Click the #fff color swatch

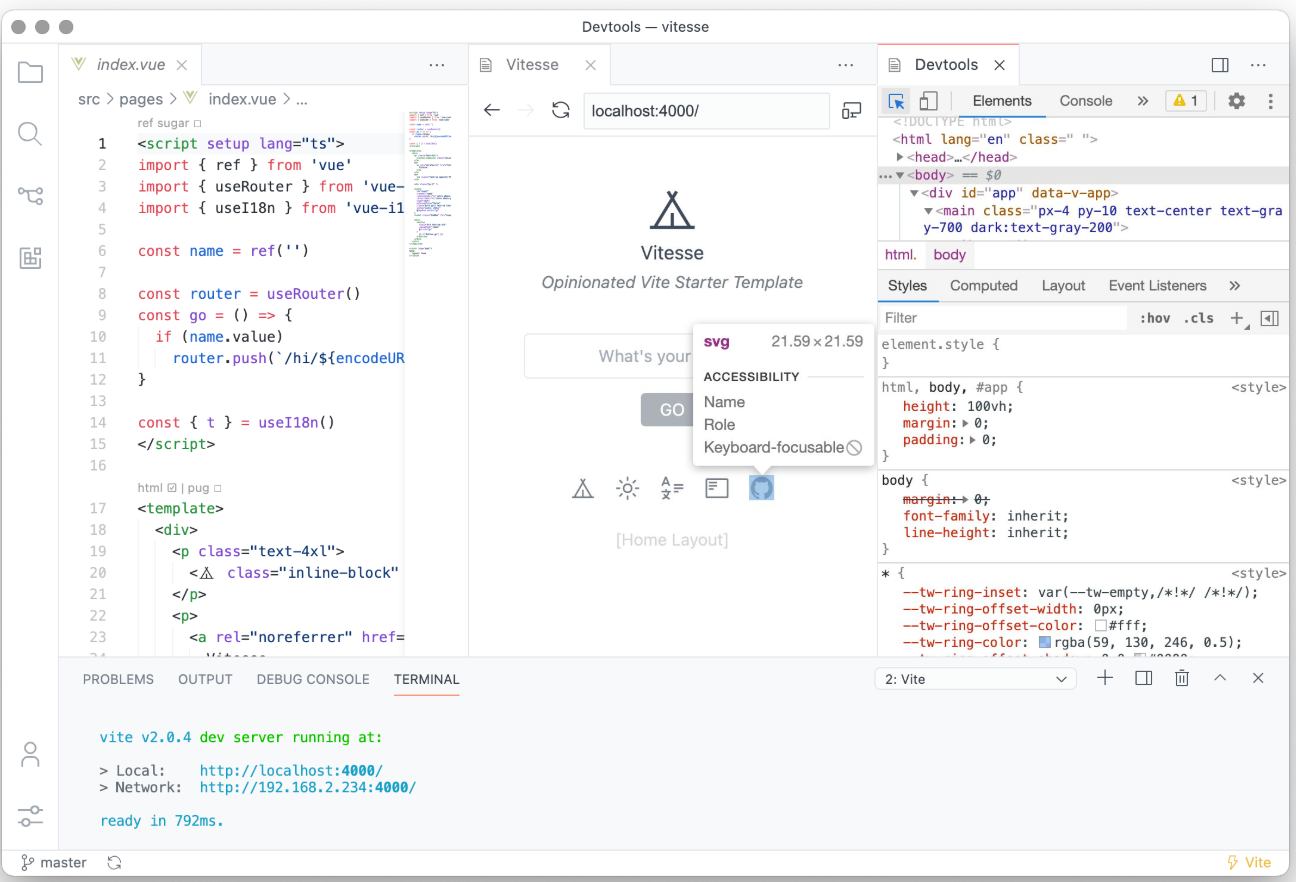coord(1100,626)
